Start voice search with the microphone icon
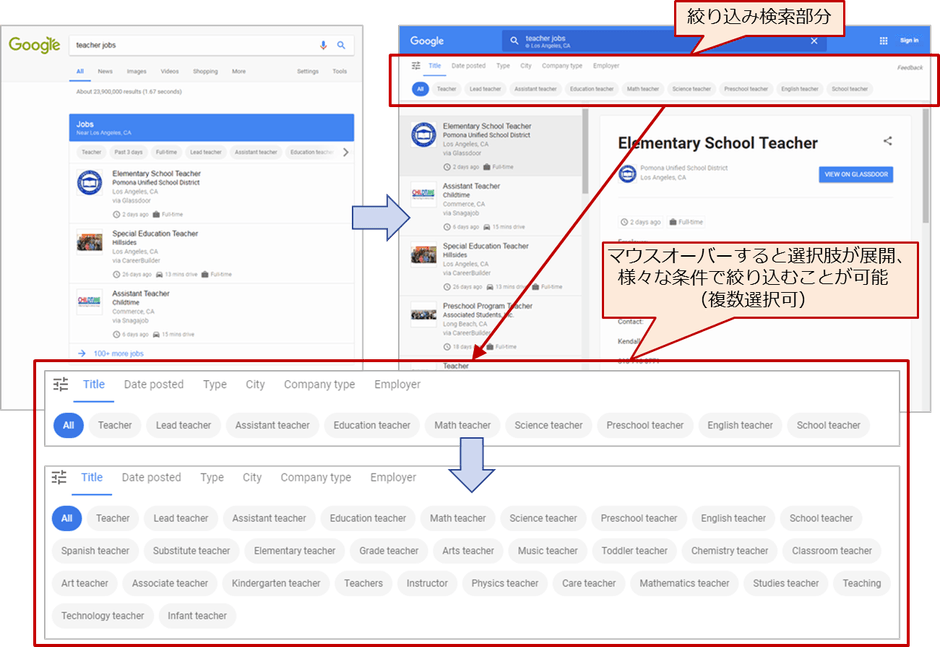 click(x=323, y=44)
